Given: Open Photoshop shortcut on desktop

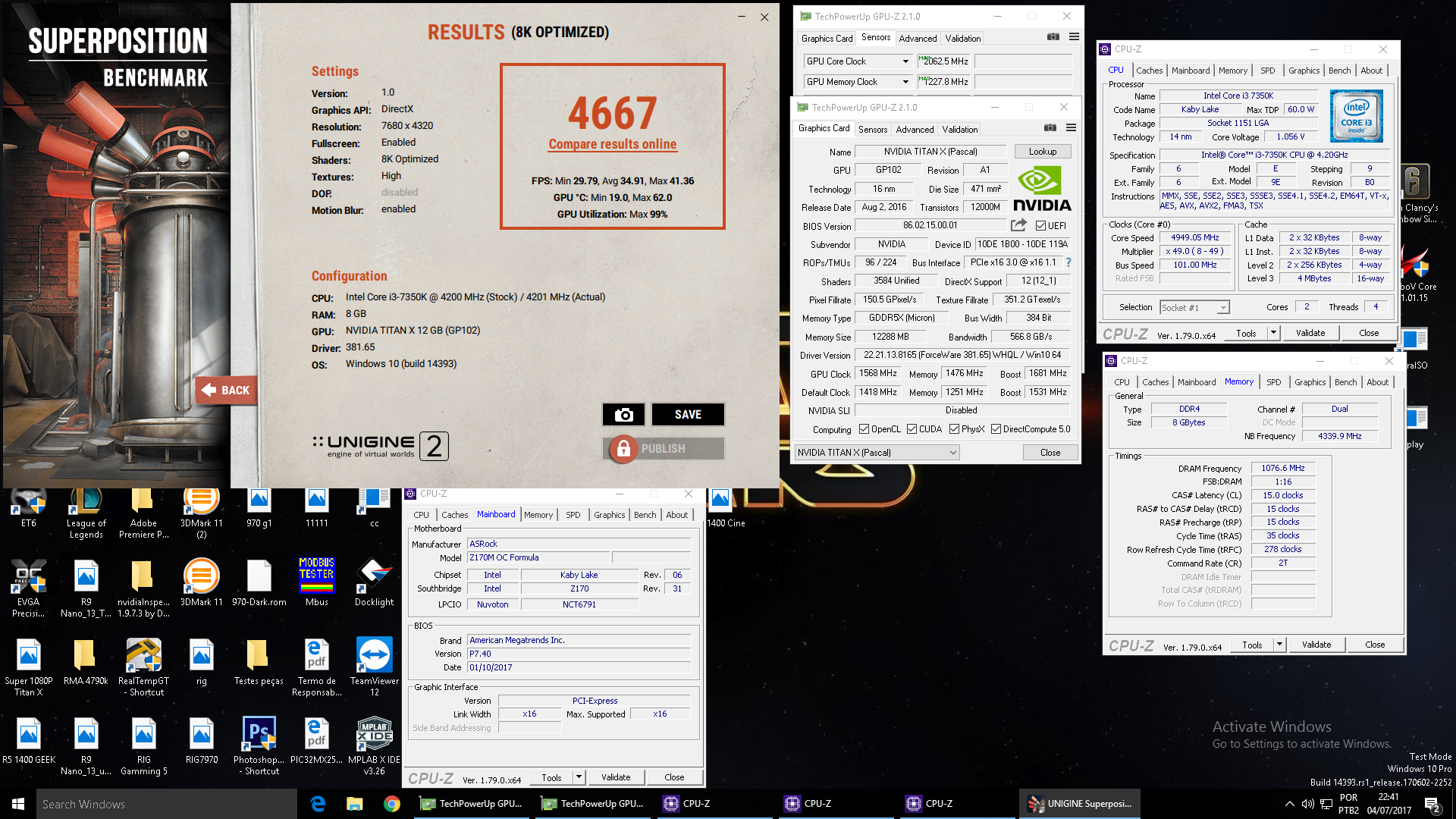Looking at the screenshot, I should 259,746.
